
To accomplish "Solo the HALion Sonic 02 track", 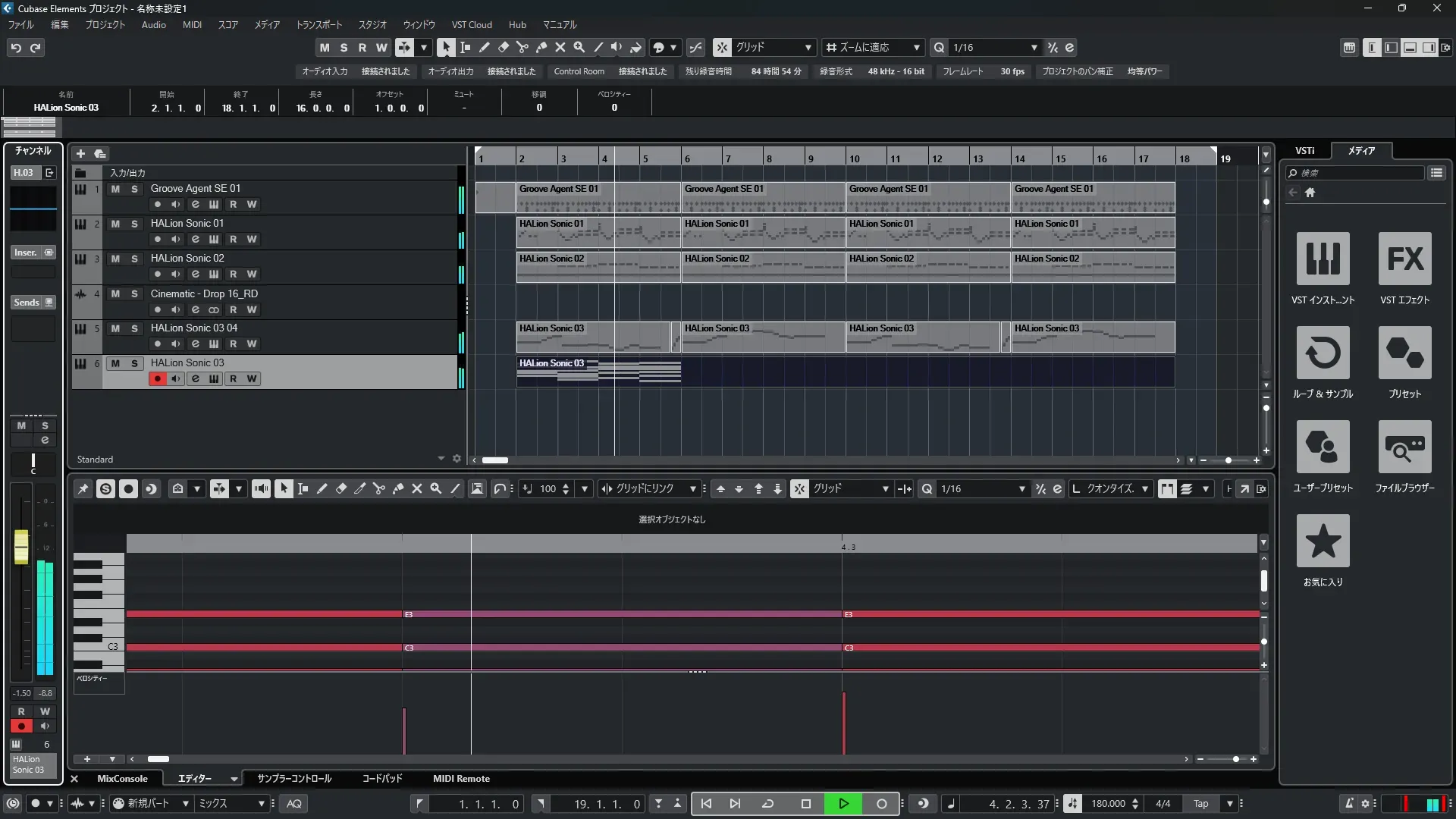I will (x=134, y=259).
